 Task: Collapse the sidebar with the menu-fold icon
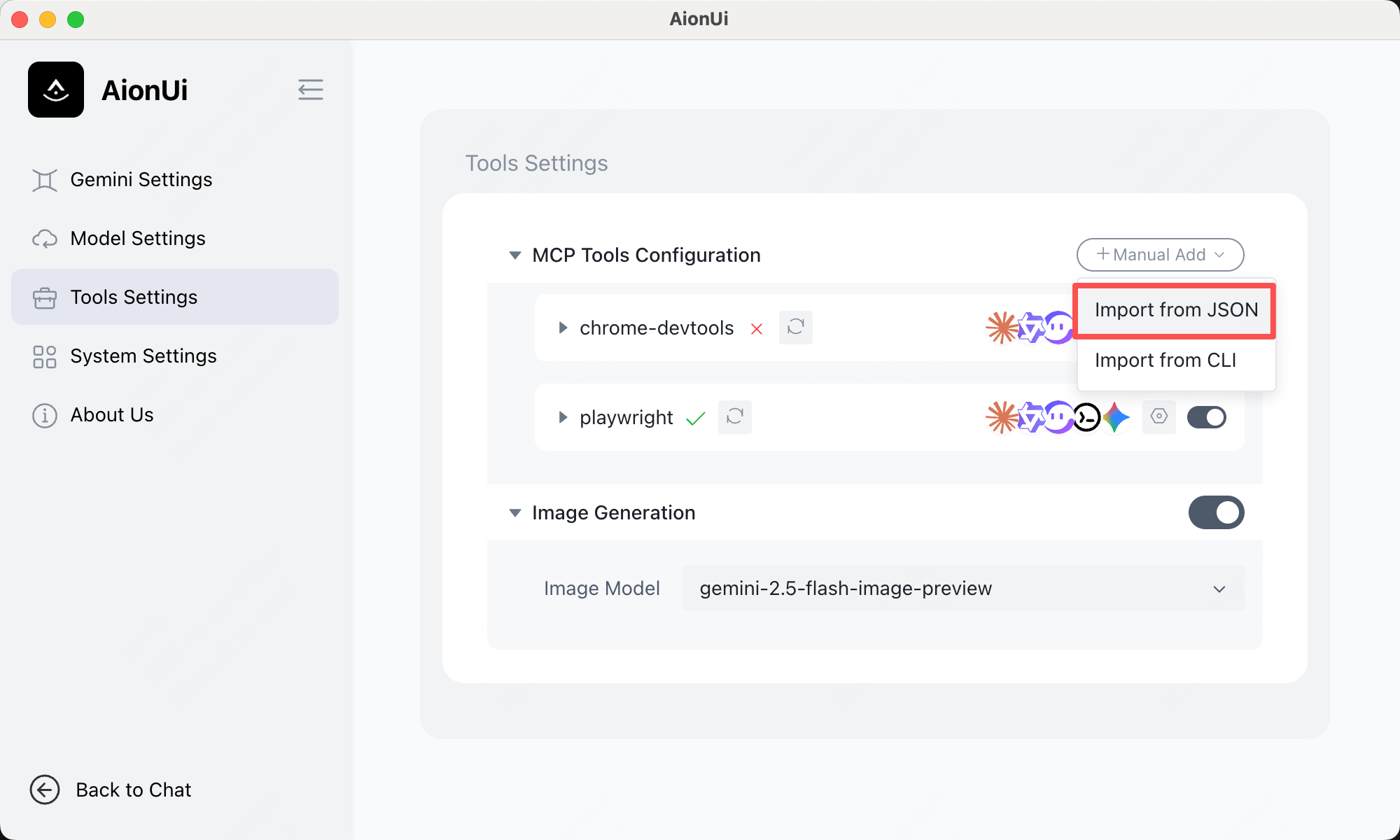point(310,90)
